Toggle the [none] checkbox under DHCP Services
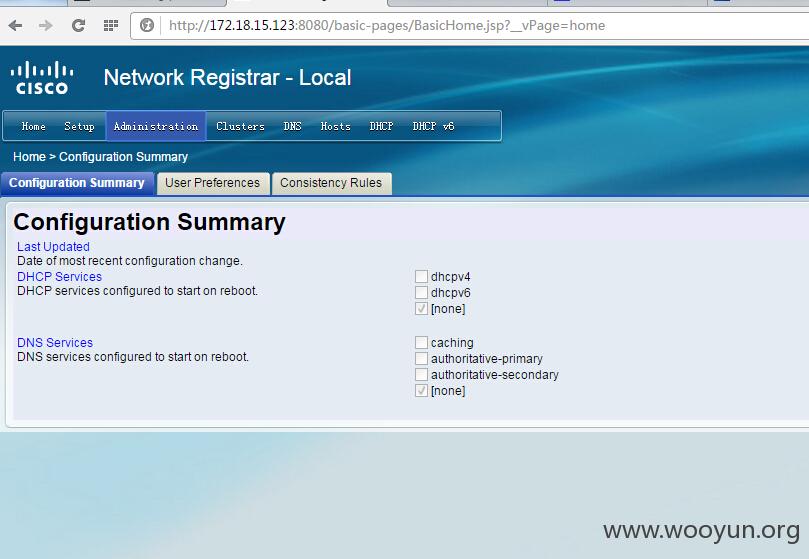Screen dimensions: 809x559 coord(421,309)
